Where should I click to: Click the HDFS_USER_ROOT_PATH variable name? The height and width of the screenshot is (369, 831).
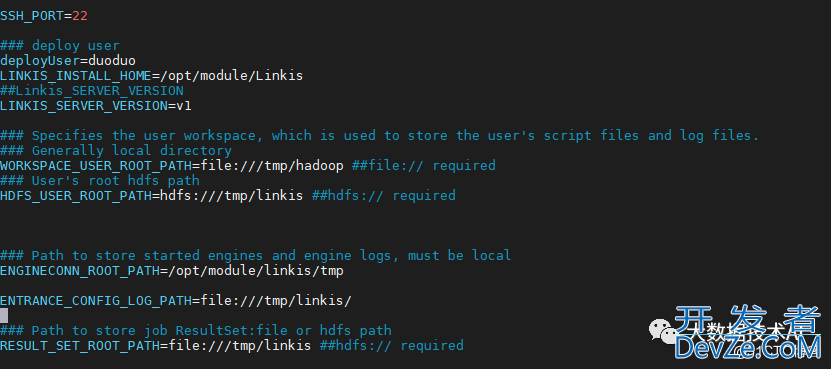76,196
